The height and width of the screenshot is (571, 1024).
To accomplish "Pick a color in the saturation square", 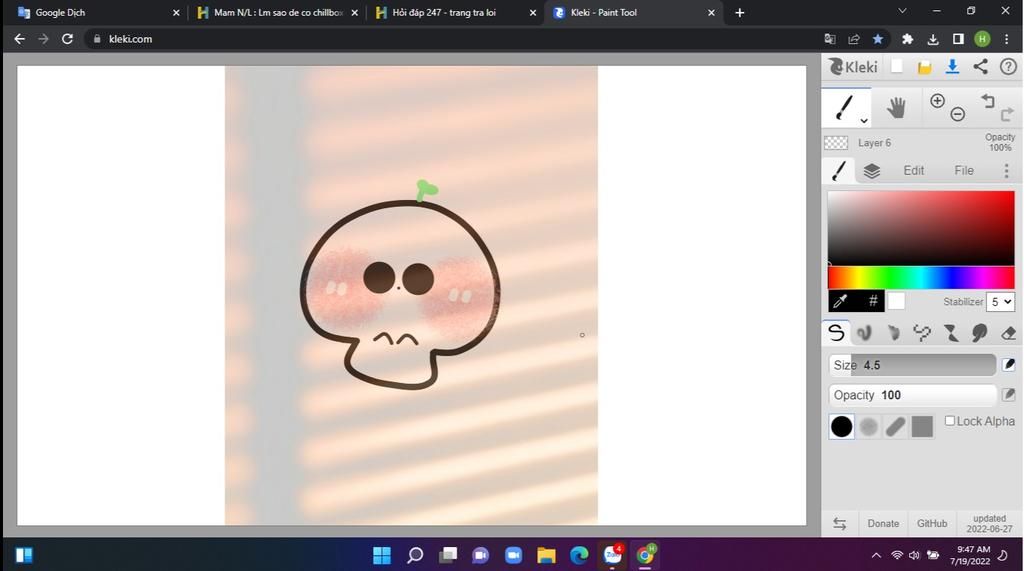I will click(921, 228).
